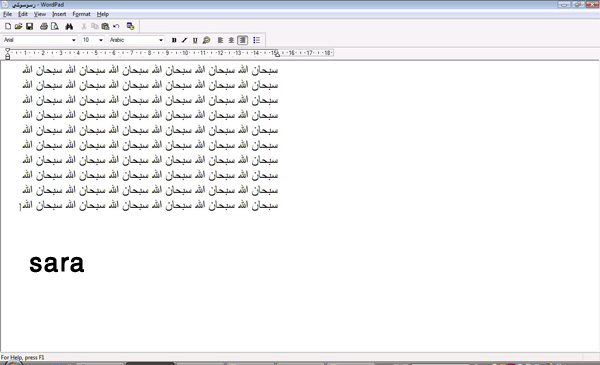Align text to the right
The height and width of the screenshot is (365, 600).
(242, 40)
